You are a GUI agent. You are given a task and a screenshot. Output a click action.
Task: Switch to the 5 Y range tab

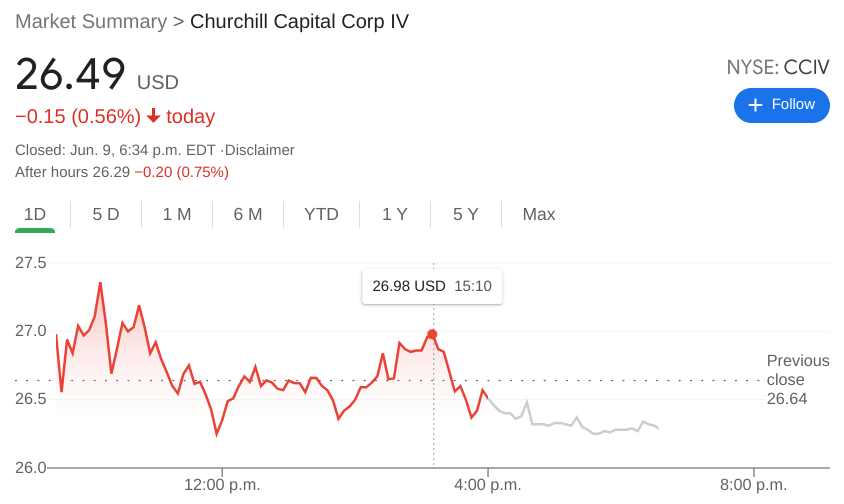click(466, 214)
